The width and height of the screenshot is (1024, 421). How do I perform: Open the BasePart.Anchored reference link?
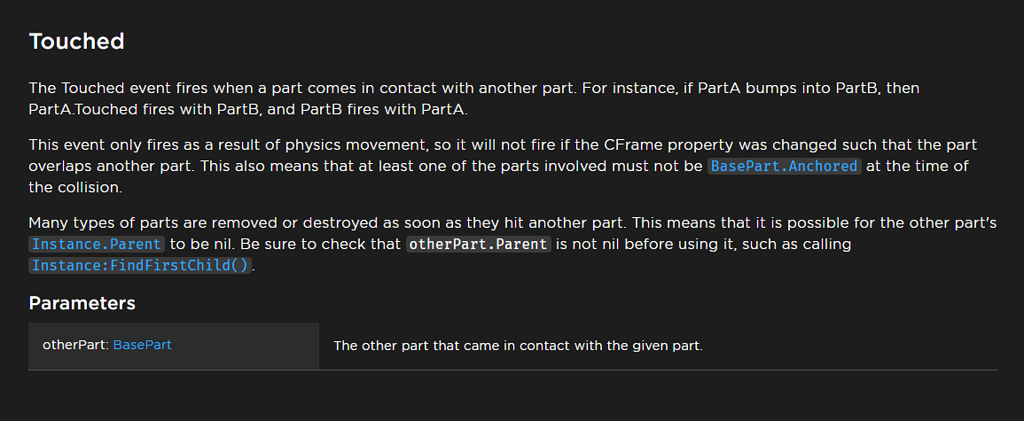(x=784, y=166)
